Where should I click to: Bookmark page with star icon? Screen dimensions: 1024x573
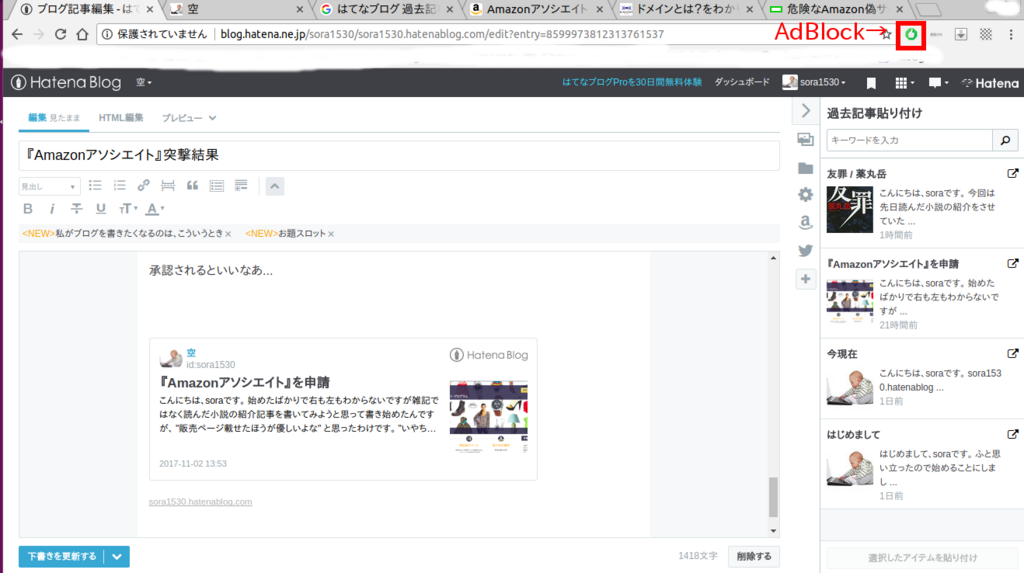(x=886, y=34)
